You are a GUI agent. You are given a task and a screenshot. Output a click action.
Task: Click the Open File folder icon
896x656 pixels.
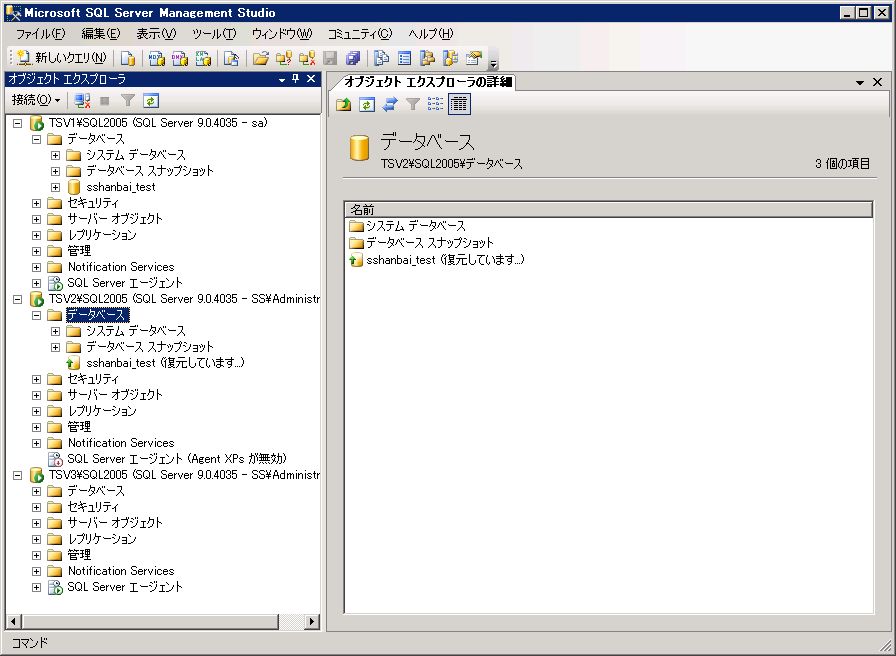(261, 58)
